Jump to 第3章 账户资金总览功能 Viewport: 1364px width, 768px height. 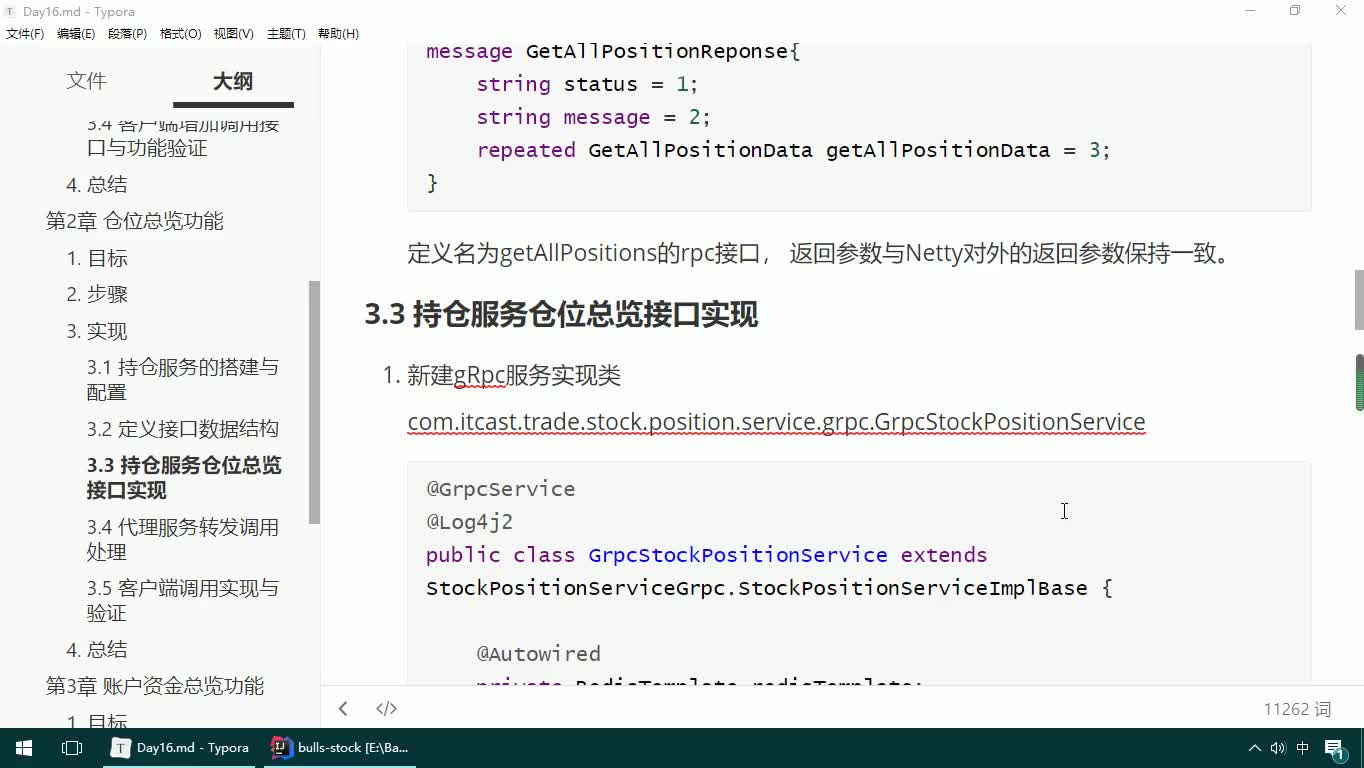coord(155,686)
